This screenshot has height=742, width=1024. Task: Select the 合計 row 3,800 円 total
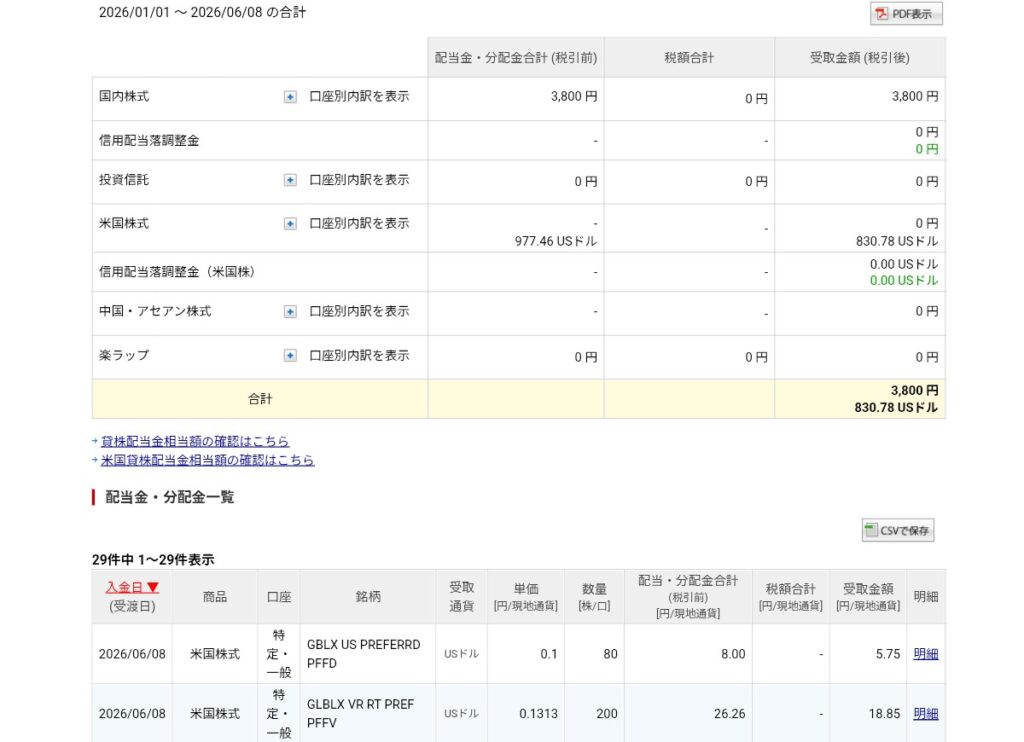pyautogui.click(x=914, y=391)
